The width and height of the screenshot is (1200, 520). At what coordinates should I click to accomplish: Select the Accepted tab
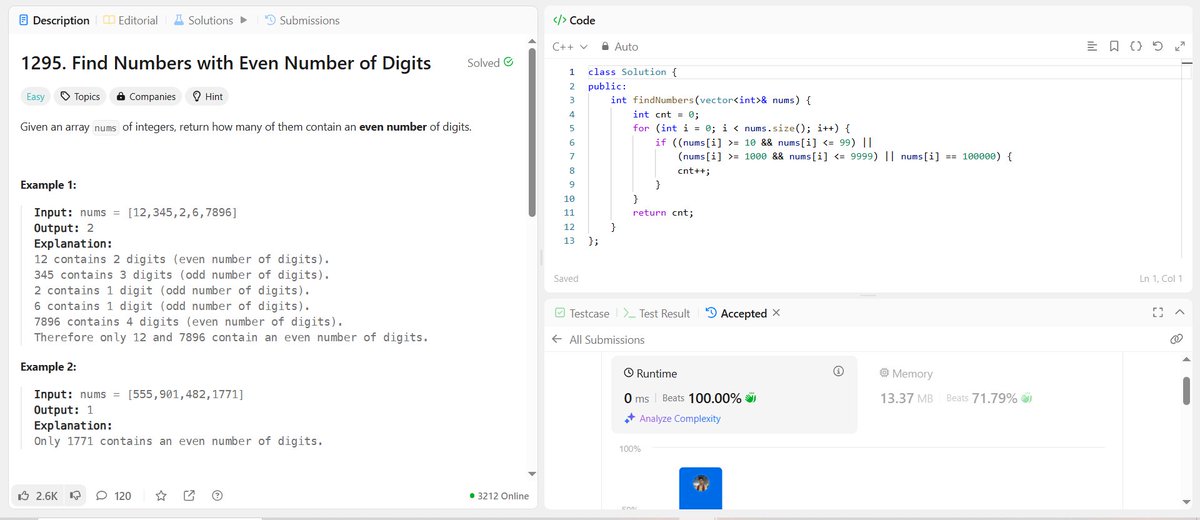(735, 313)
